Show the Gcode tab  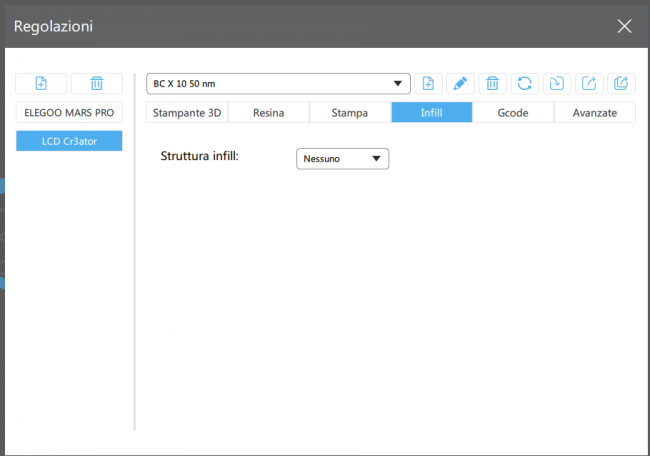tap(513, 113)
